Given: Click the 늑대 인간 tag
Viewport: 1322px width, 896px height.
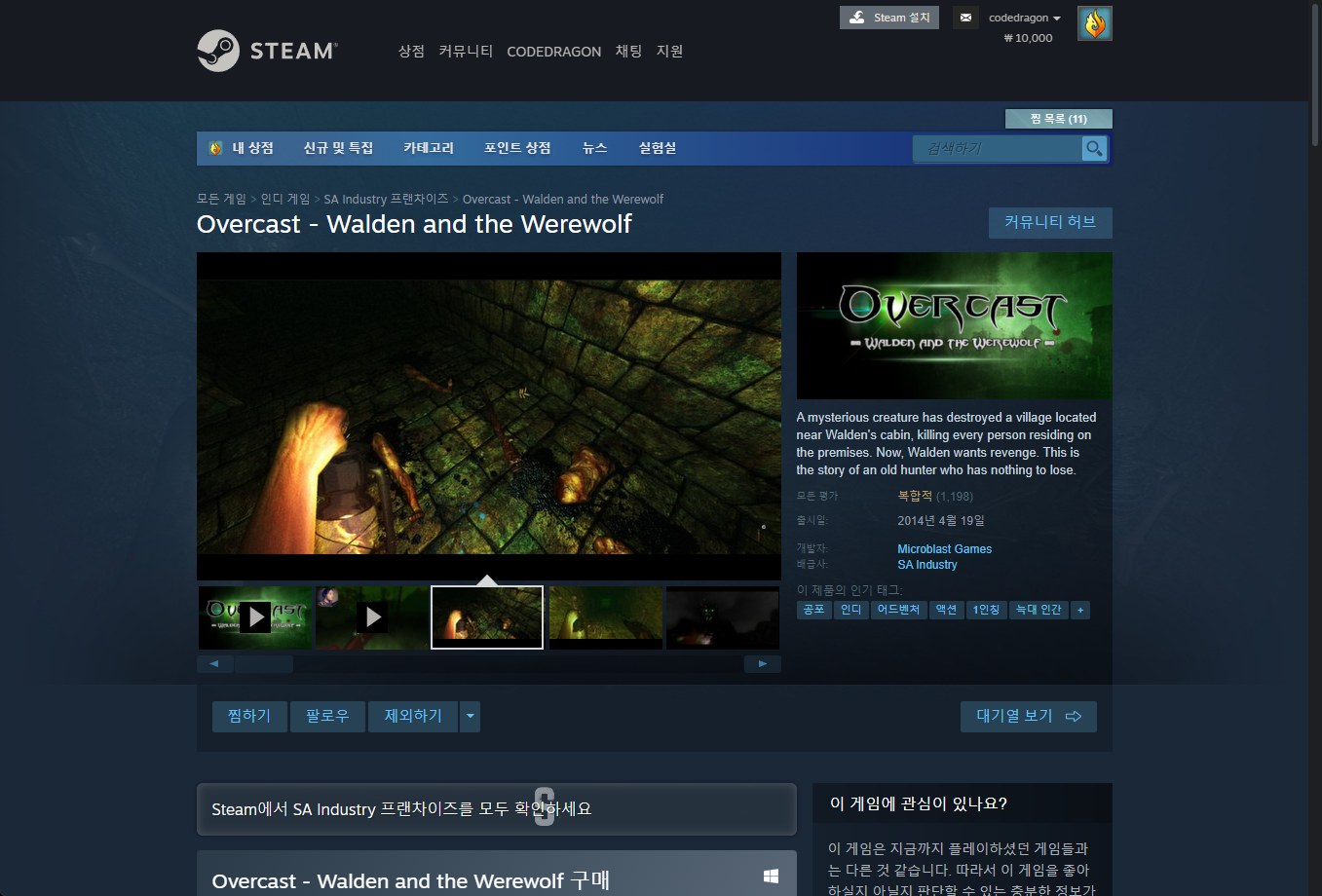Looking at the screenshot, I should (x=1039, y=610).
